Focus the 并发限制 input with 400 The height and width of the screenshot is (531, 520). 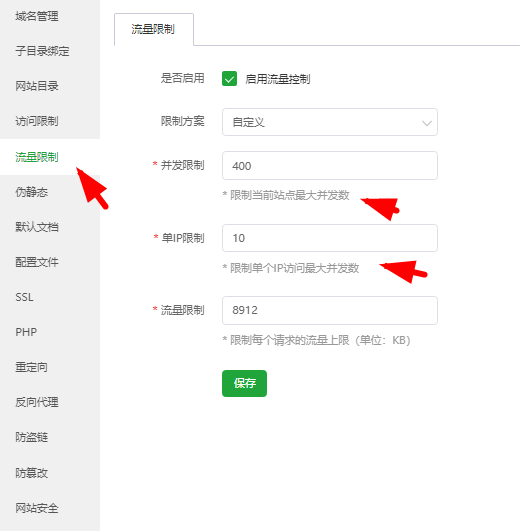click(330, 166)
